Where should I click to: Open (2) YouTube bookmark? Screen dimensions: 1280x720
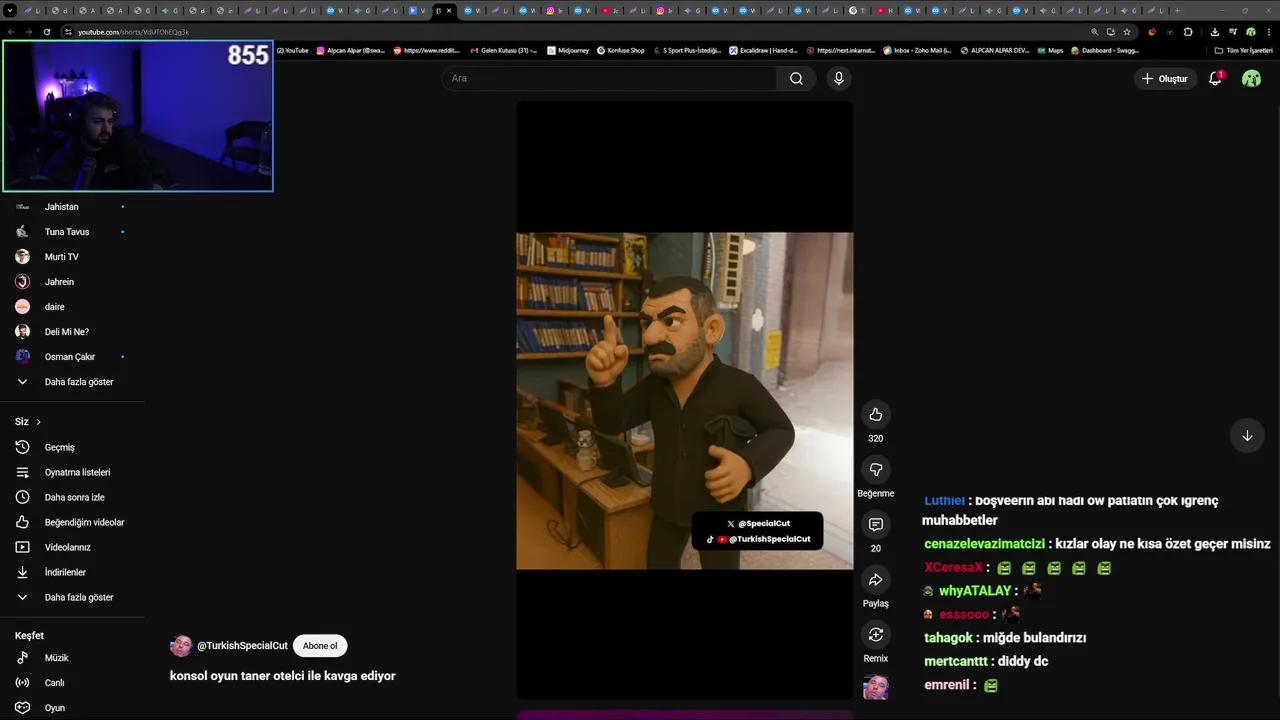pos(293,50)
